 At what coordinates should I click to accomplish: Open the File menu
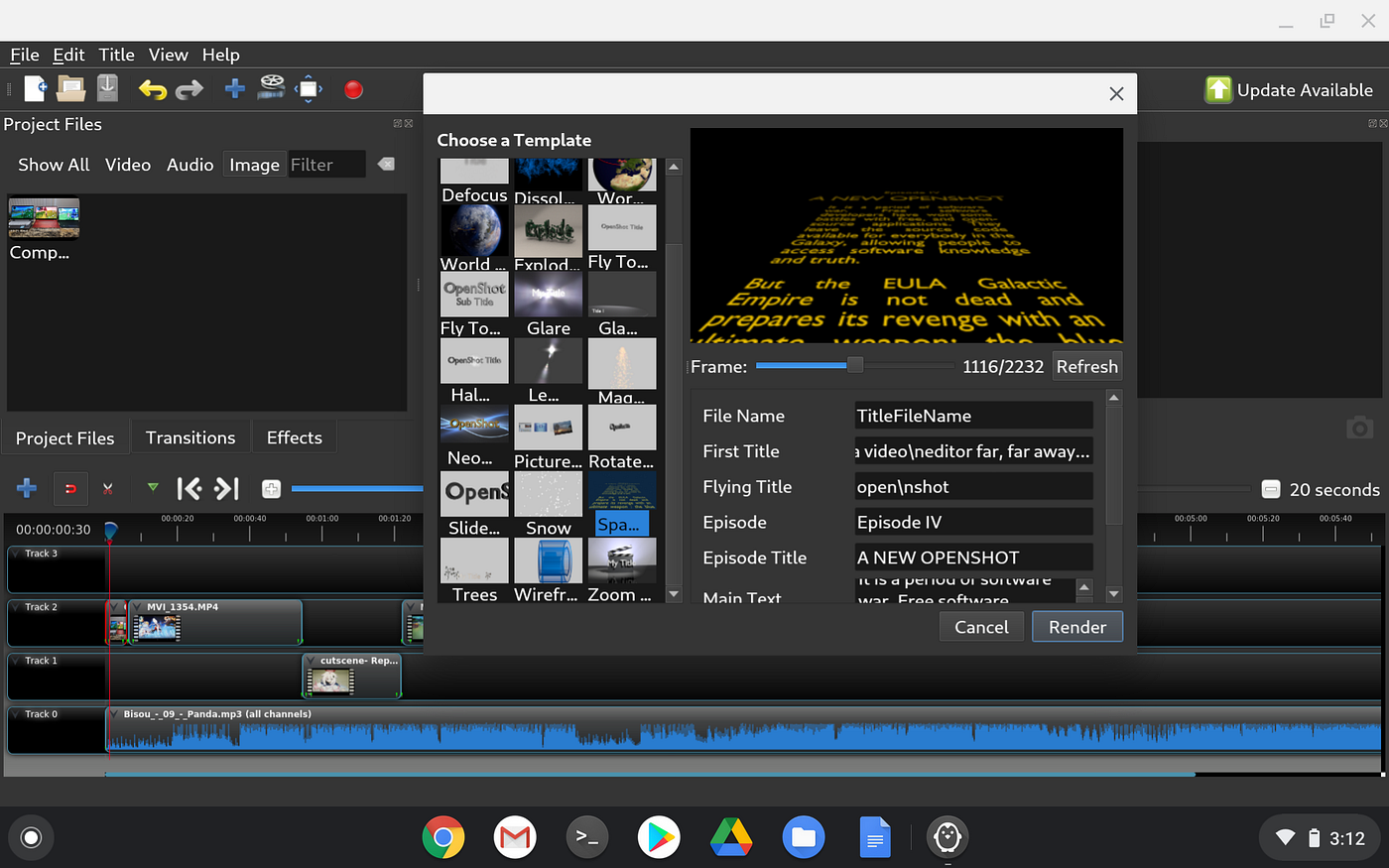(x=25, y=55)
